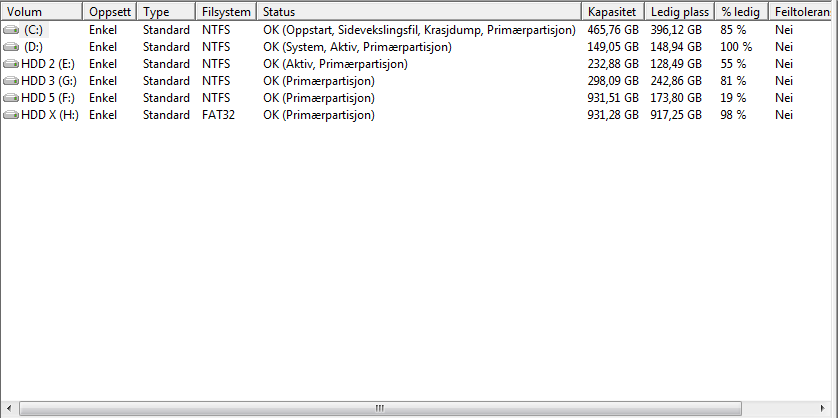Click capacity value 465,76 GB
Image resolution: width=838 pixels, height=418 pixels.
click(x=613, y=30)
